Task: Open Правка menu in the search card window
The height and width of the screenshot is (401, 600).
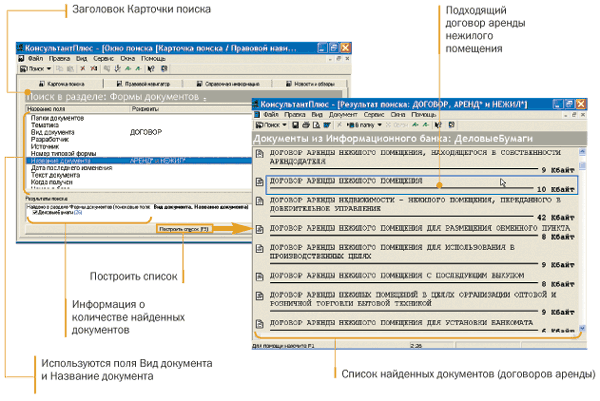Action: (x=59, y=59)
